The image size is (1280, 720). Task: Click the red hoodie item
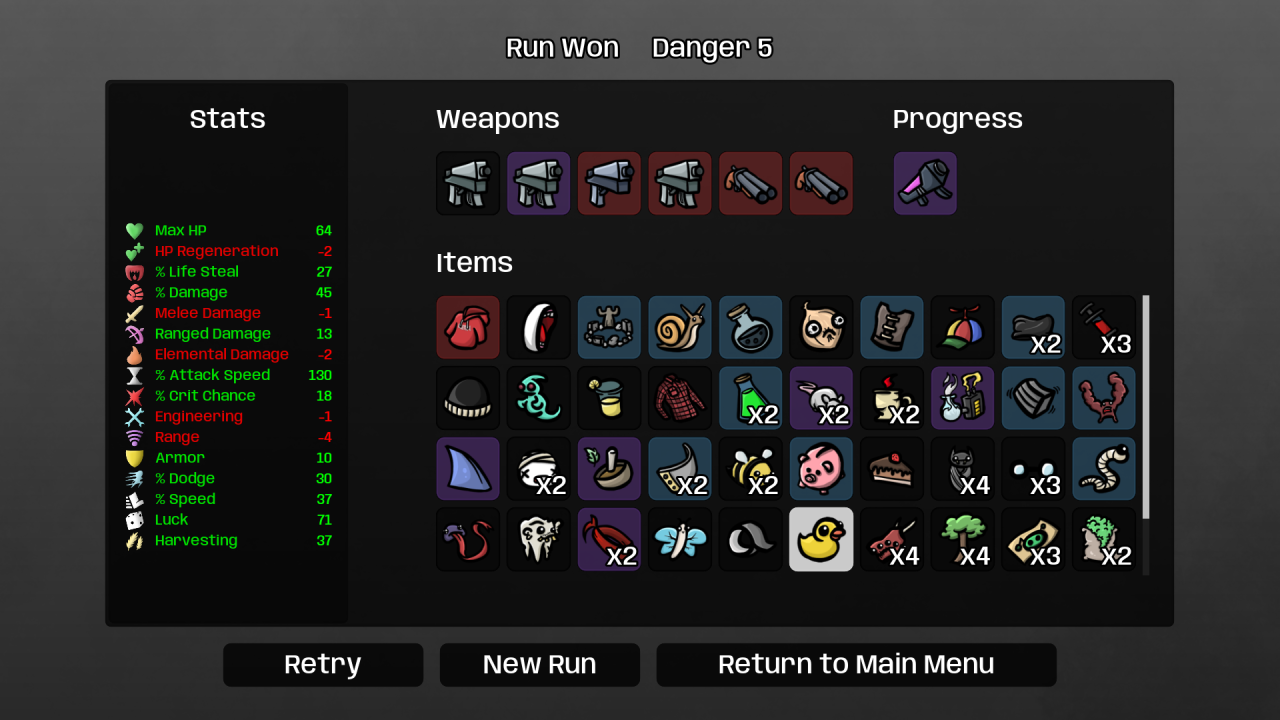tap(468, 327)
